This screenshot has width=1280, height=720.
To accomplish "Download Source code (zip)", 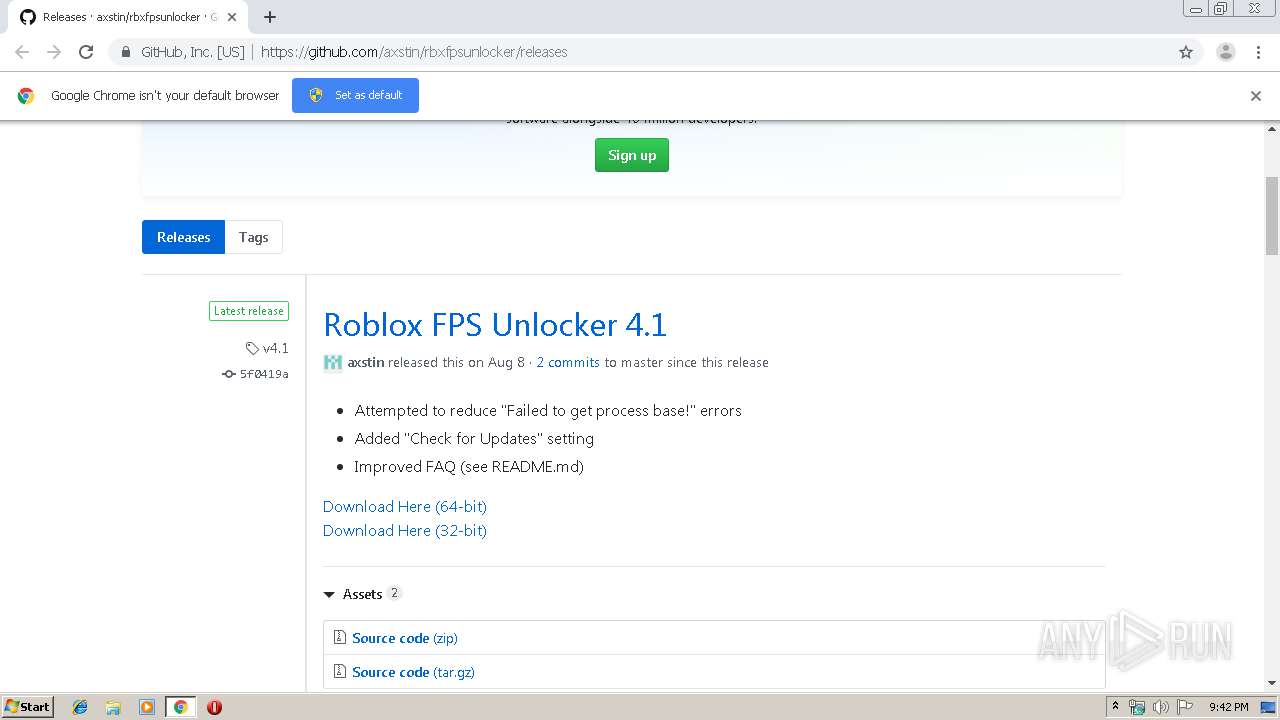I will click(405, 638).
